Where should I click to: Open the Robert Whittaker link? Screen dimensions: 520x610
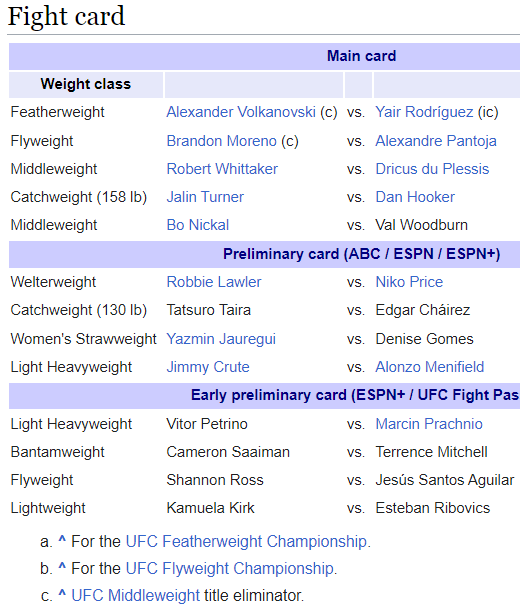coord(222,169)
